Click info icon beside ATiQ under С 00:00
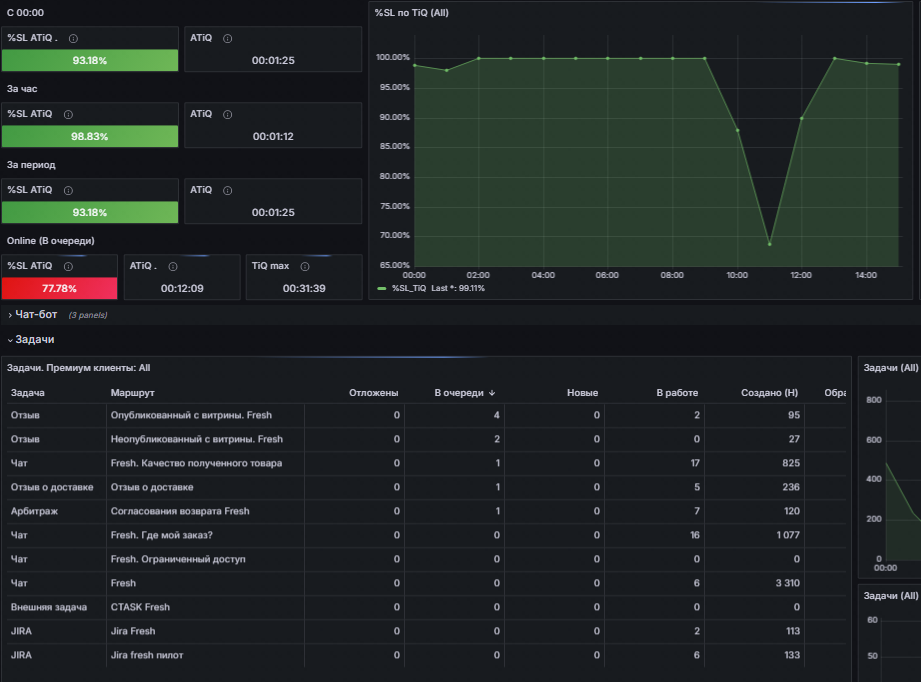The width and height of the screenshot is (921, 682). (x=227, y=39)
